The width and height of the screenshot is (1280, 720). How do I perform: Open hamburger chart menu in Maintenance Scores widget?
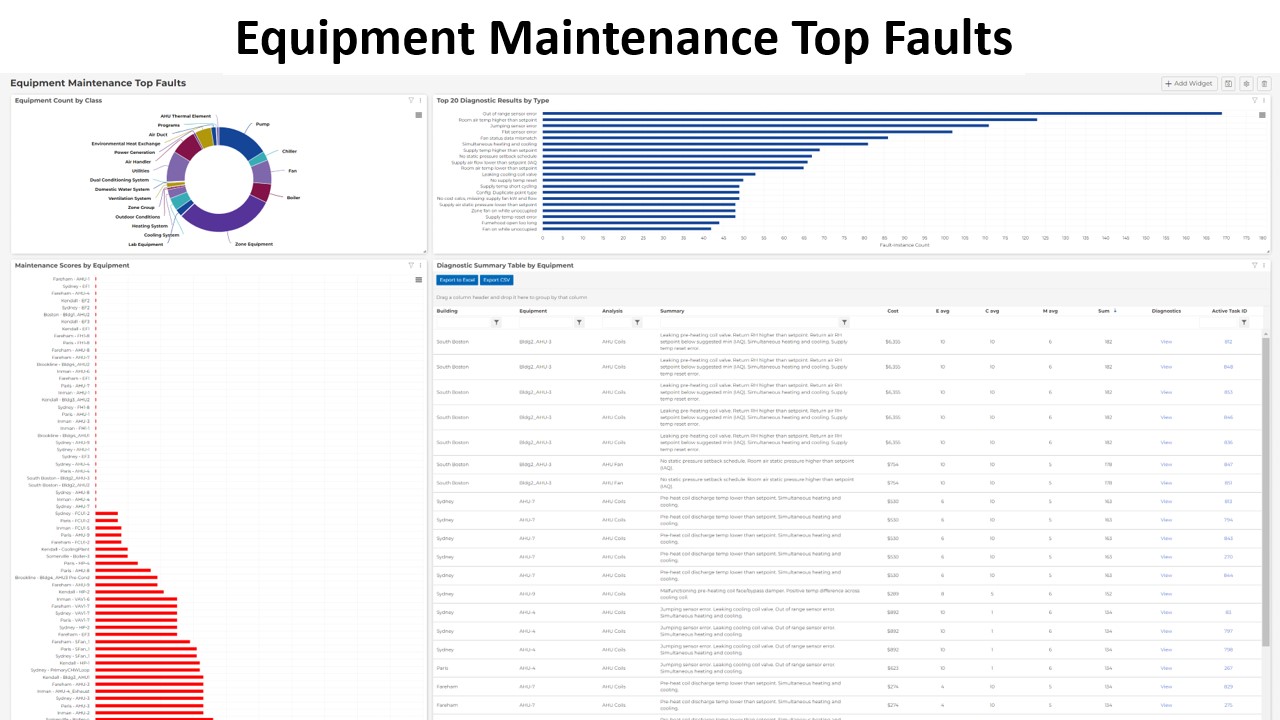[x=419, y=280]
